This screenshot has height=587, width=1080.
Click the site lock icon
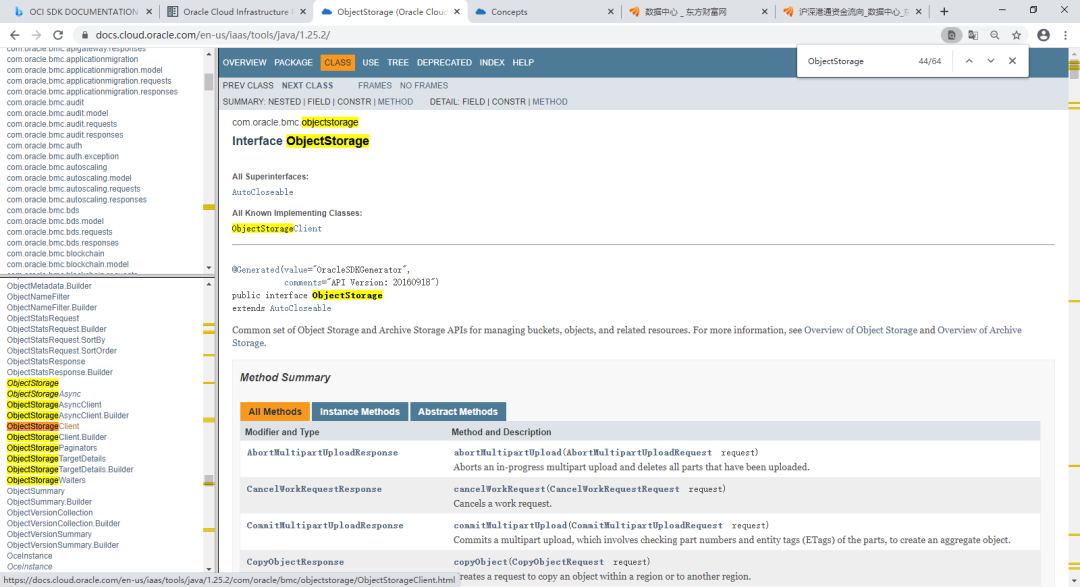[85, 35]
